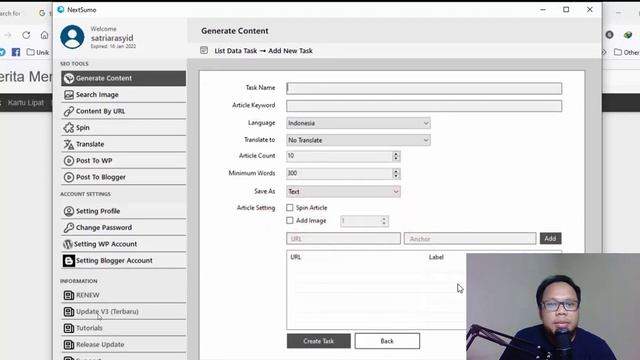The image size is (640, 360).
Task: Focus the Article Keyword field
Action: coord(424,106)
